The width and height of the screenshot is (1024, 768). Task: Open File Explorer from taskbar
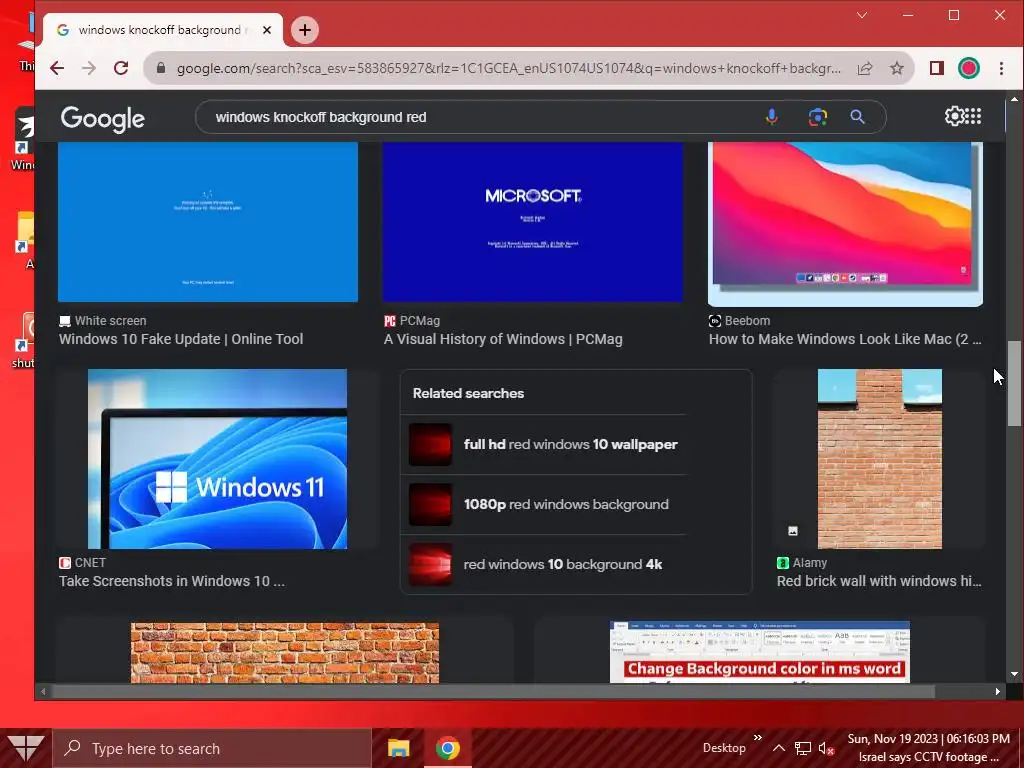pos(398,748)
